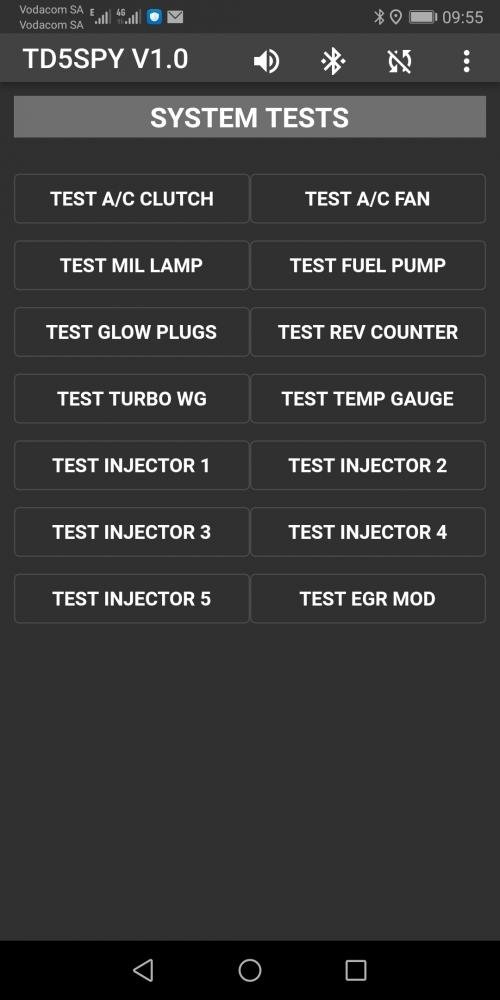Run the TEST FUEL PUMP button

pyautogui.click(x=368, y=265)
